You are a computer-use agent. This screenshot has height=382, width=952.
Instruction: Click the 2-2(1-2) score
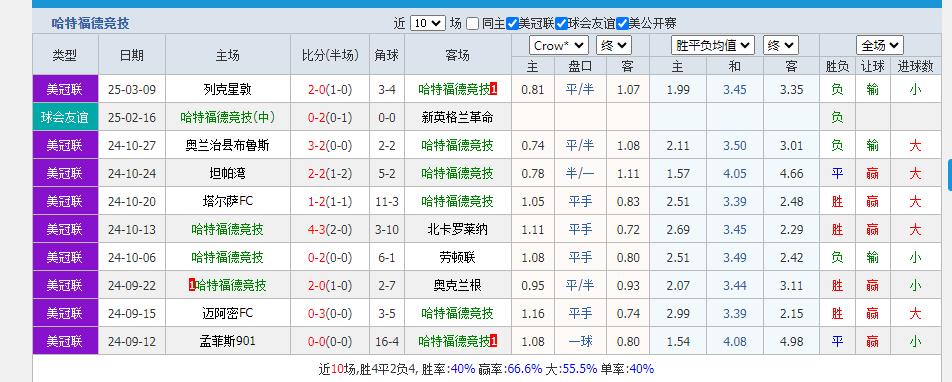click(x=330, y=174)
